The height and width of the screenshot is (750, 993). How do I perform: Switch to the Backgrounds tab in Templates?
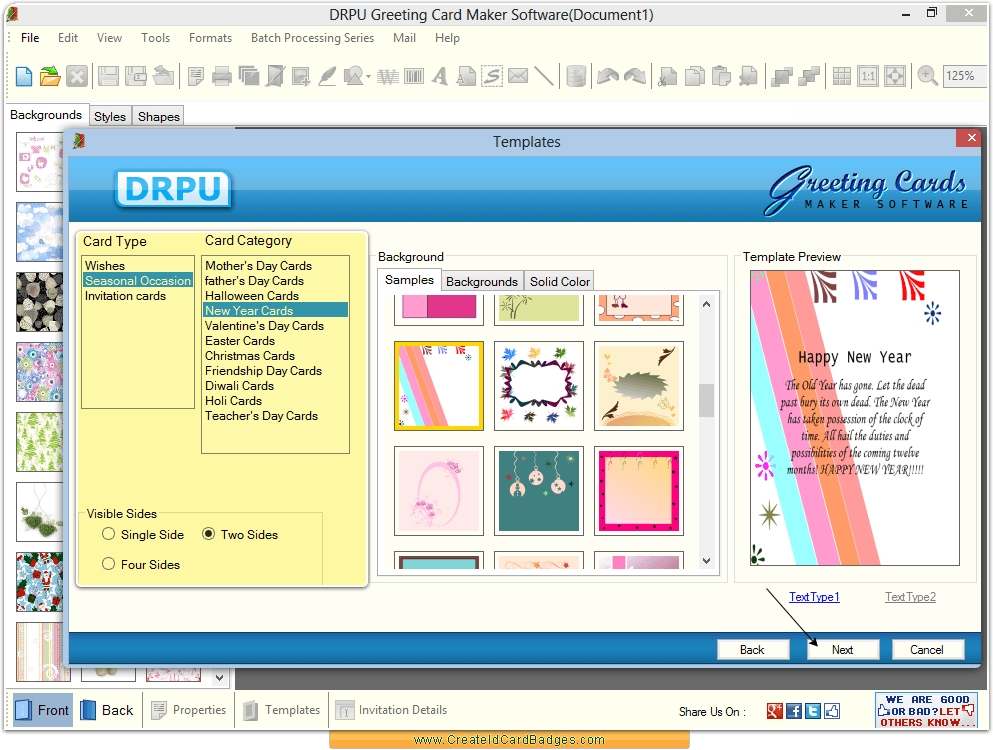tap(482, 281)
